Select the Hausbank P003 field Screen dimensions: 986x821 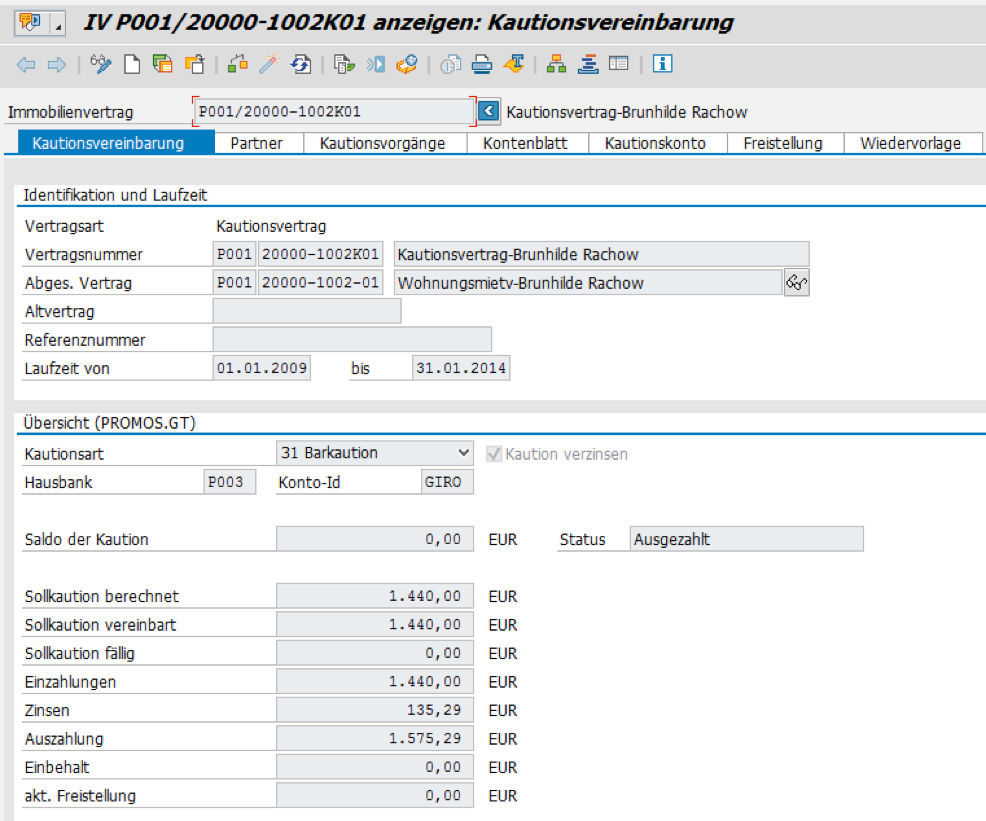tap(232, 481)
